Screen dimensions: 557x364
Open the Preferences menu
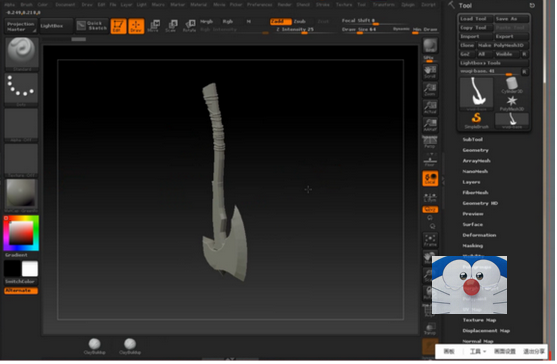[260, 5]
